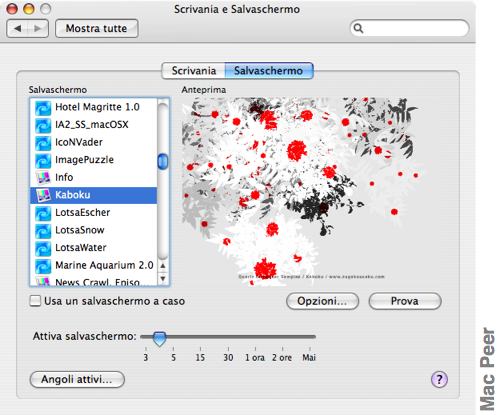Select the Salvaschermo tab
The image size is (499, 415).
point(269,71)
